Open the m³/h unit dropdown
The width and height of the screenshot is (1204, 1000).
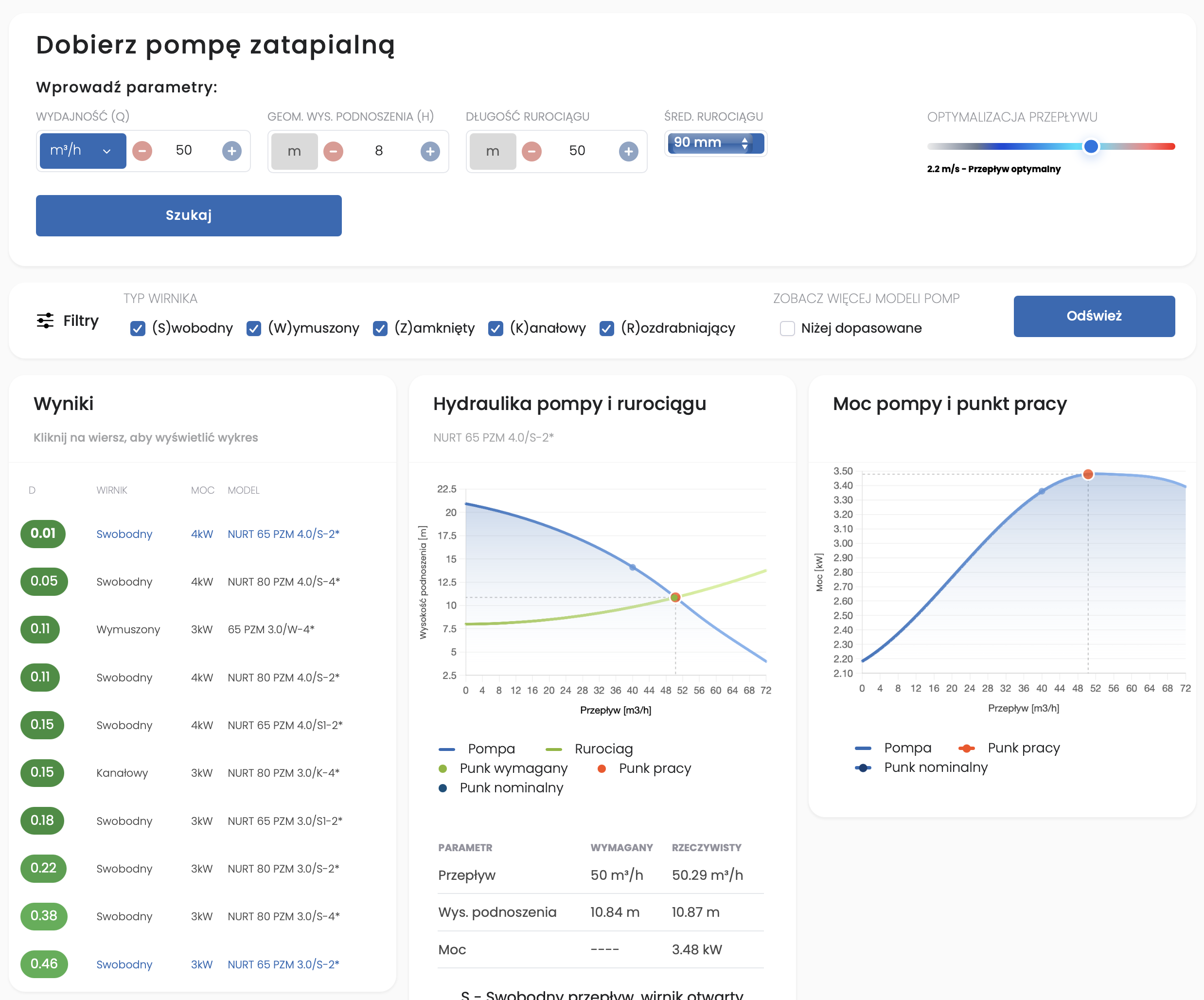tap(83, 151)
